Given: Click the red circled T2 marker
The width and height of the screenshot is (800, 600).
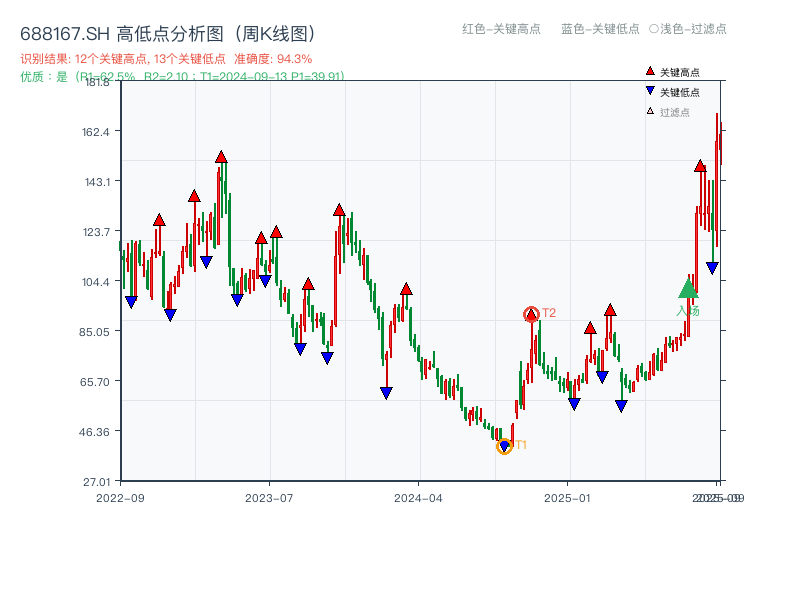Looking at the screenshot, I should (531, 313).
